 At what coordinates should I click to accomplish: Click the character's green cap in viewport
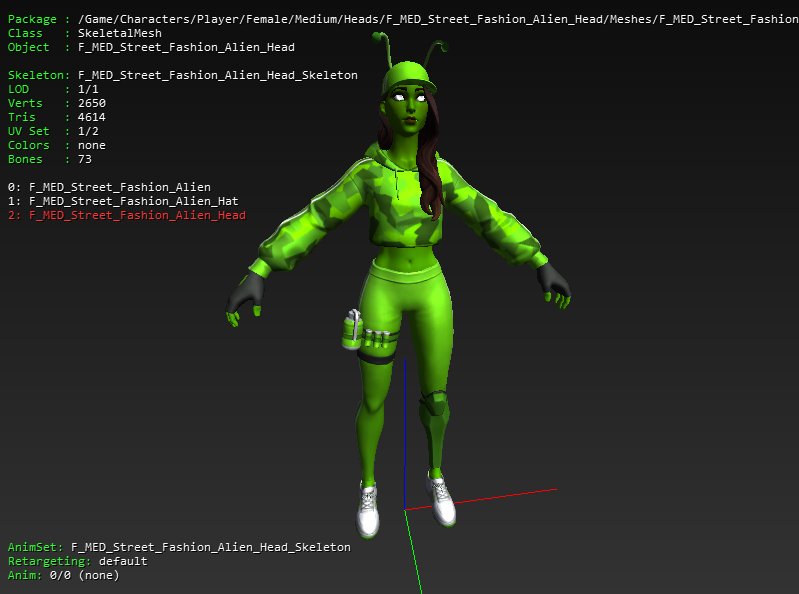click(408, 75)
